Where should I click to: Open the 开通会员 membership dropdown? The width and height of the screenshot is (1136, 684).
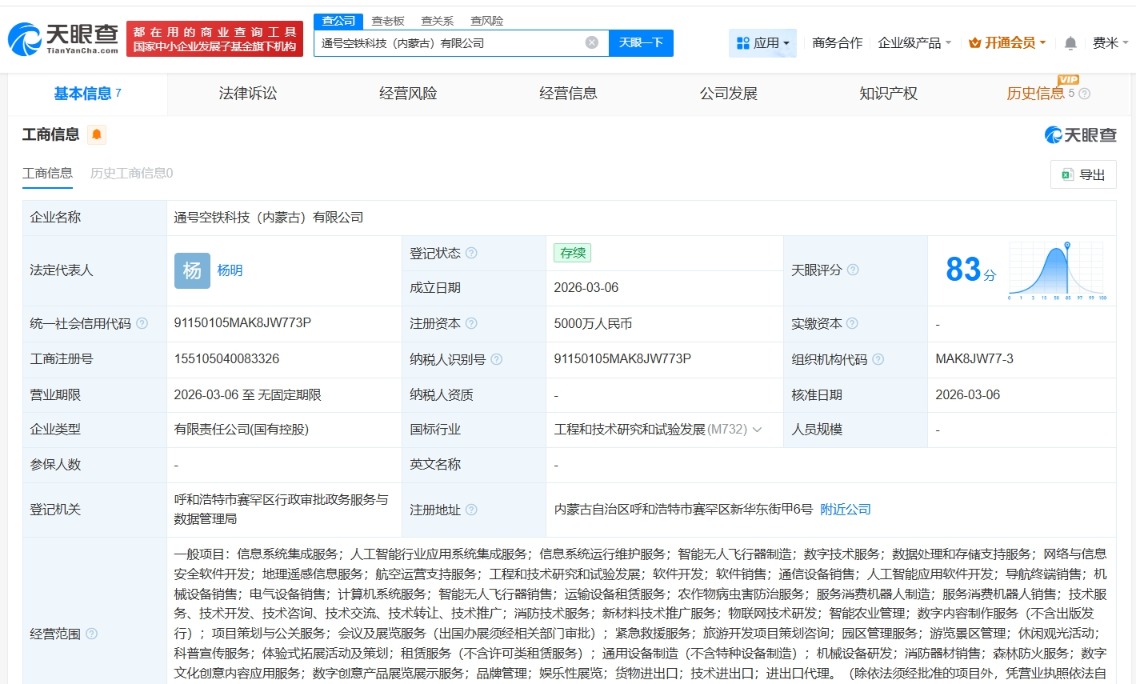[x=1007, y=43]
